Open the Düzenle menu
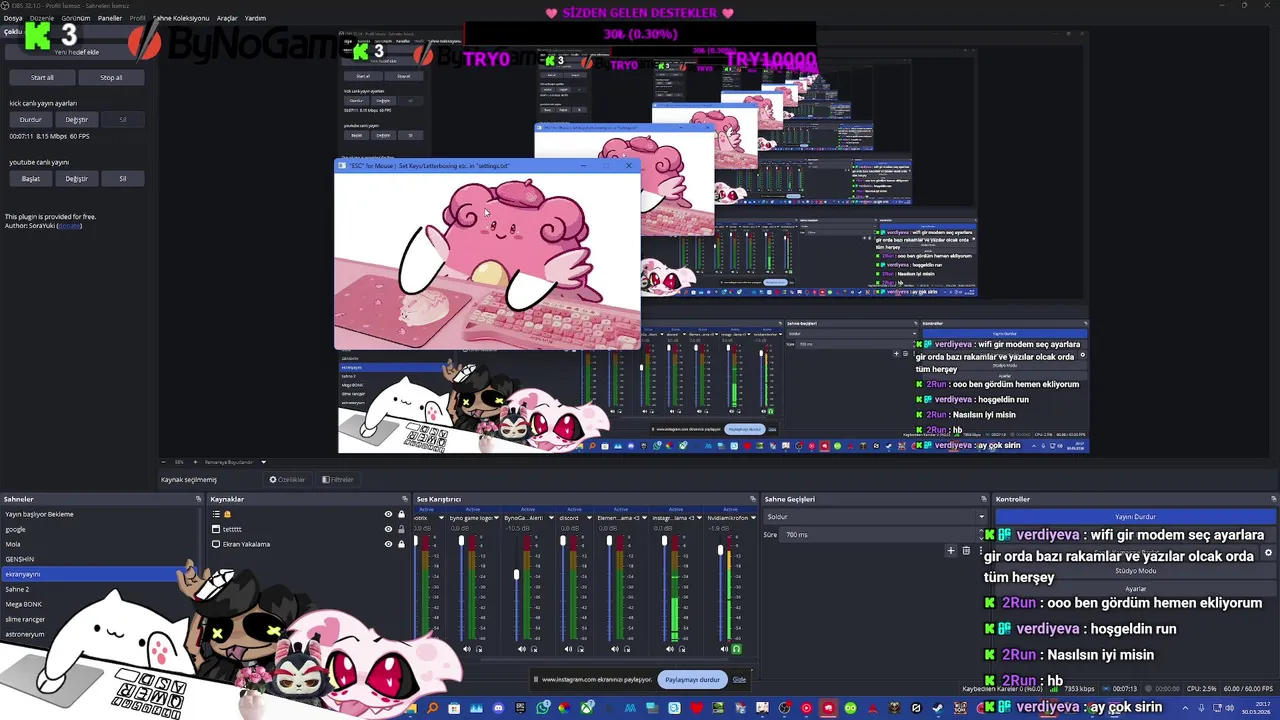The image size is (1280, 720). coord(42,18)
